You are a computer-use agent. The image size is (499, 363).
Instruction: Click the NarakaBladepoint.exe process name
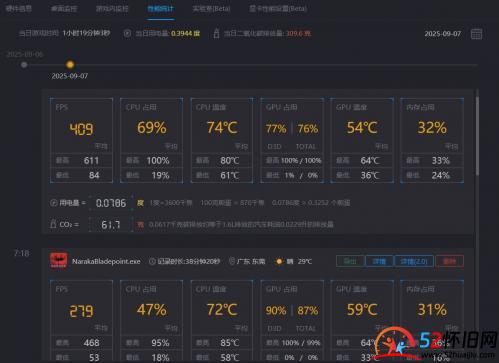coord(106,261)
